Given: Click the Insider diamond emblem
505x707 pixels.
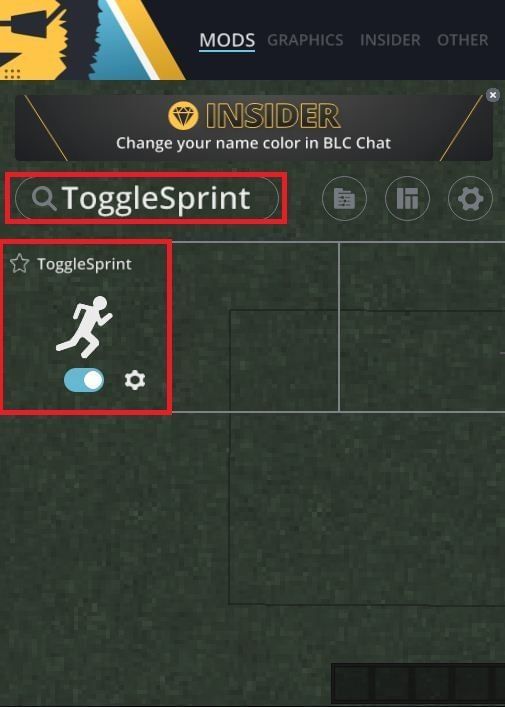Looking at the screenshot, I should (x=183, y=116).
